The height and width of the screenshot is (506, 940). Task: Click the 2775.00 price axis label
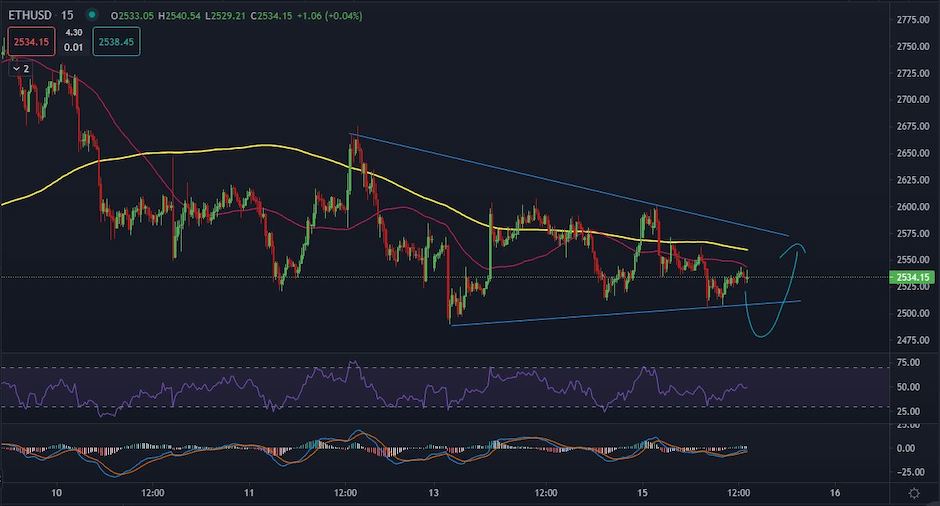913,20
